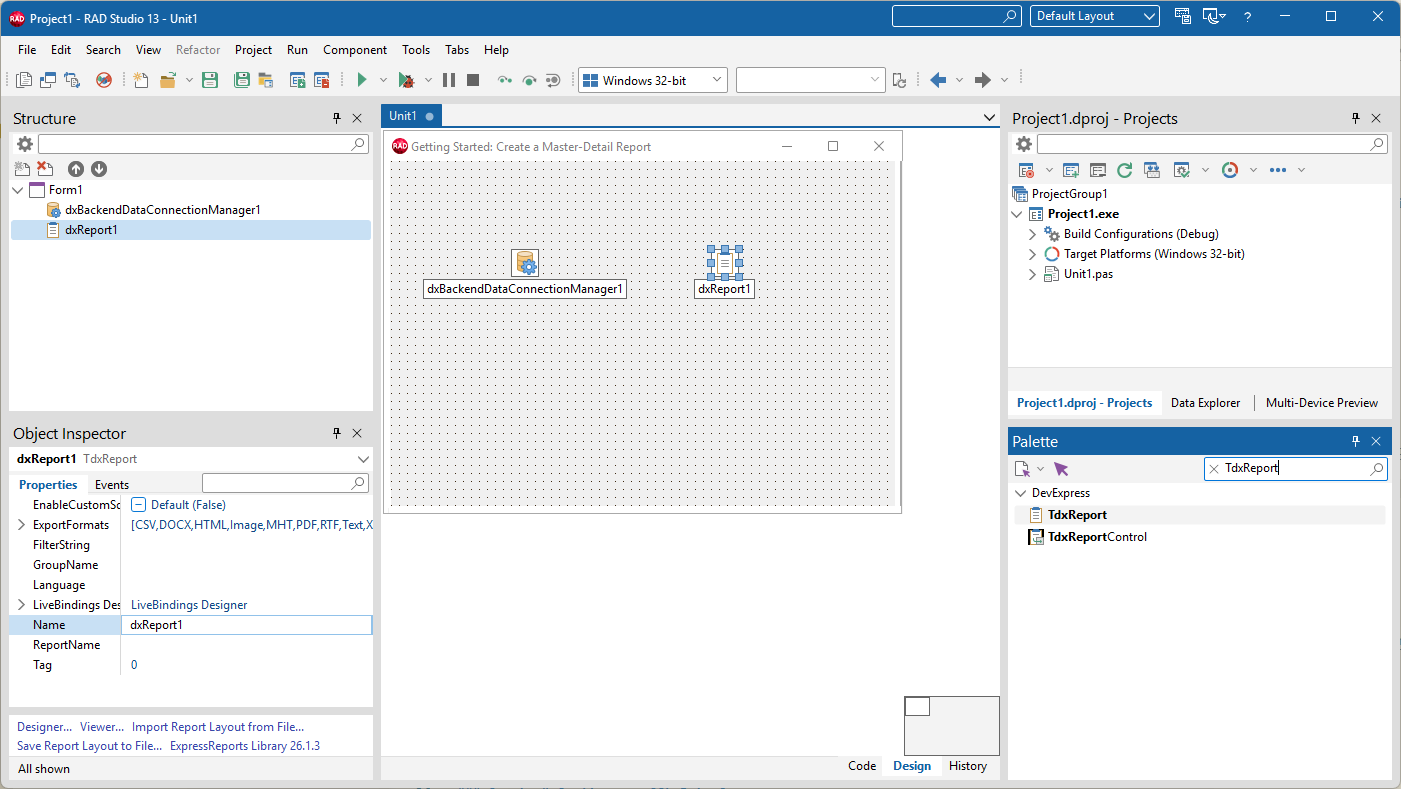Screen dimensions: 1401x789
Task: Pin the Palette panel
Action: click(x=1356, y=441)
